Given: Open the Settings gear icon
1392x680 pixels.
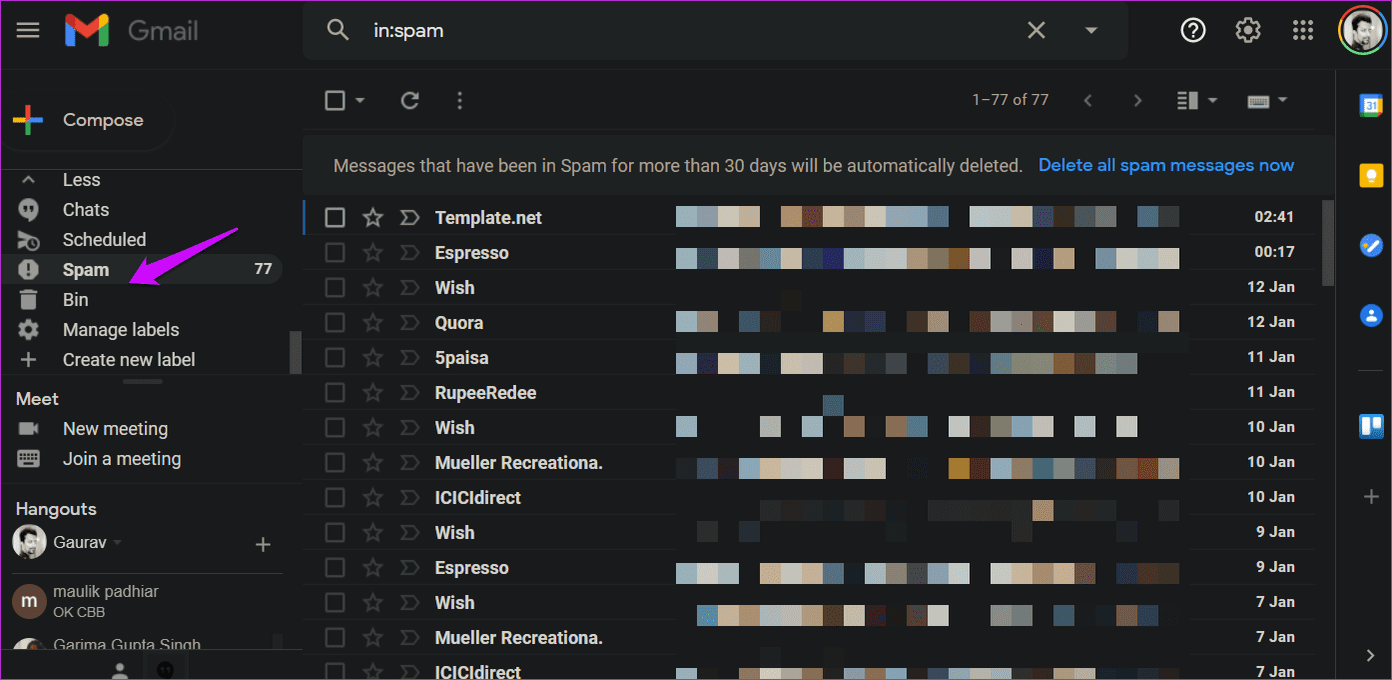Looking at the screenshot, I should tap(1248, 30).
